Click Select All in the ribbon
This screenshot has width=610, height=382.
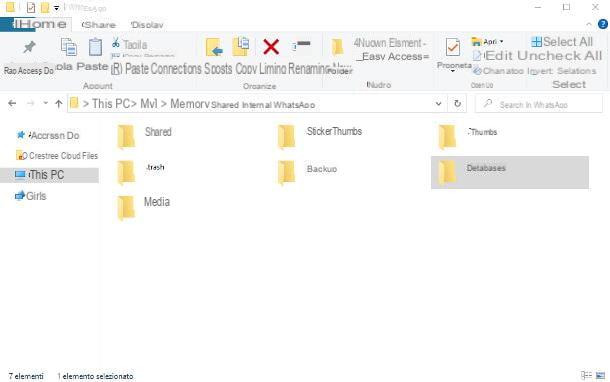[562, 42]
